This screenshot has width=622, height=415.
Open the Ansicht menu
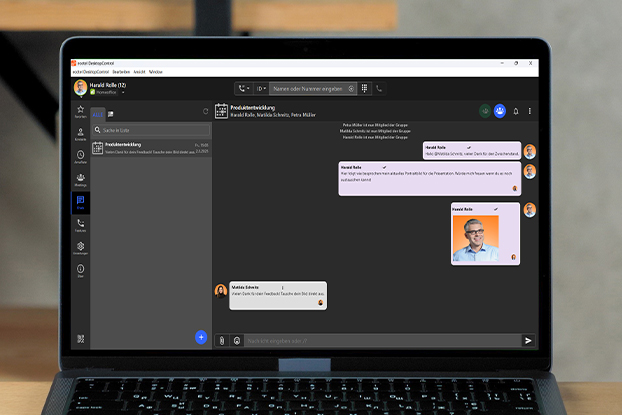pos(140,72)
